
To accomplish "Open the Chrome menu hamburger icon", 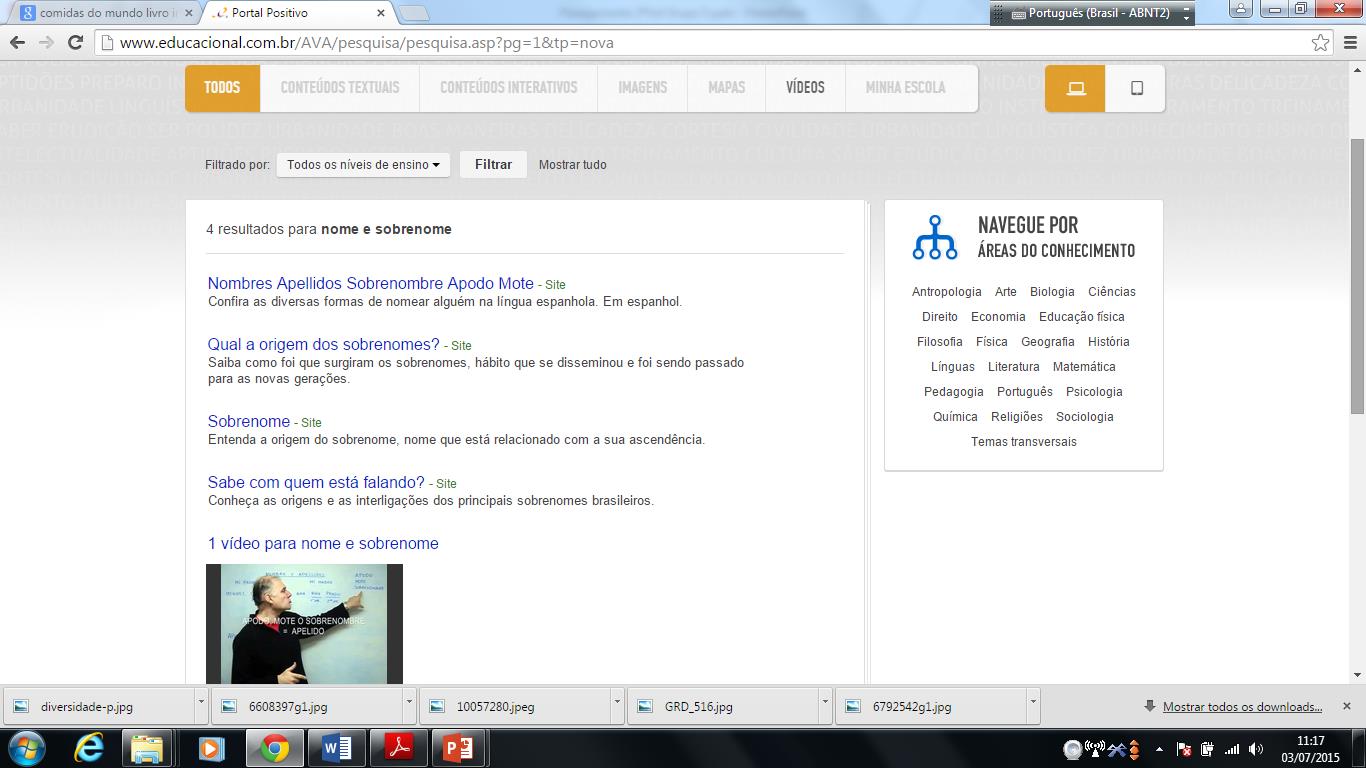I will click(x=1349, y=43).
